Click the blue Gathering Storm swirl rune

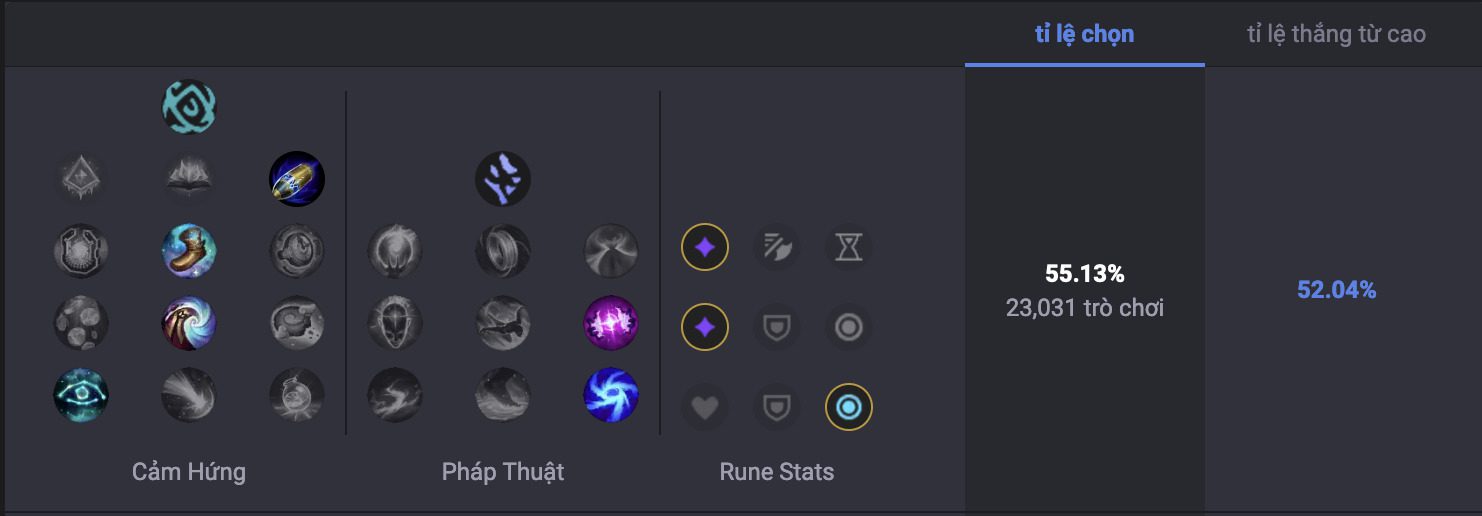coord(611,395)
